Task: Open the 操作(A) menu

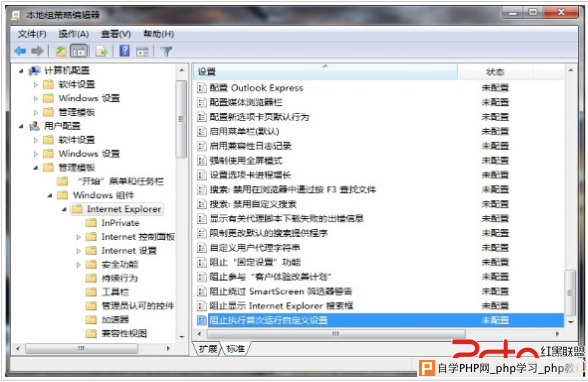Action: [x=74, y=34]
